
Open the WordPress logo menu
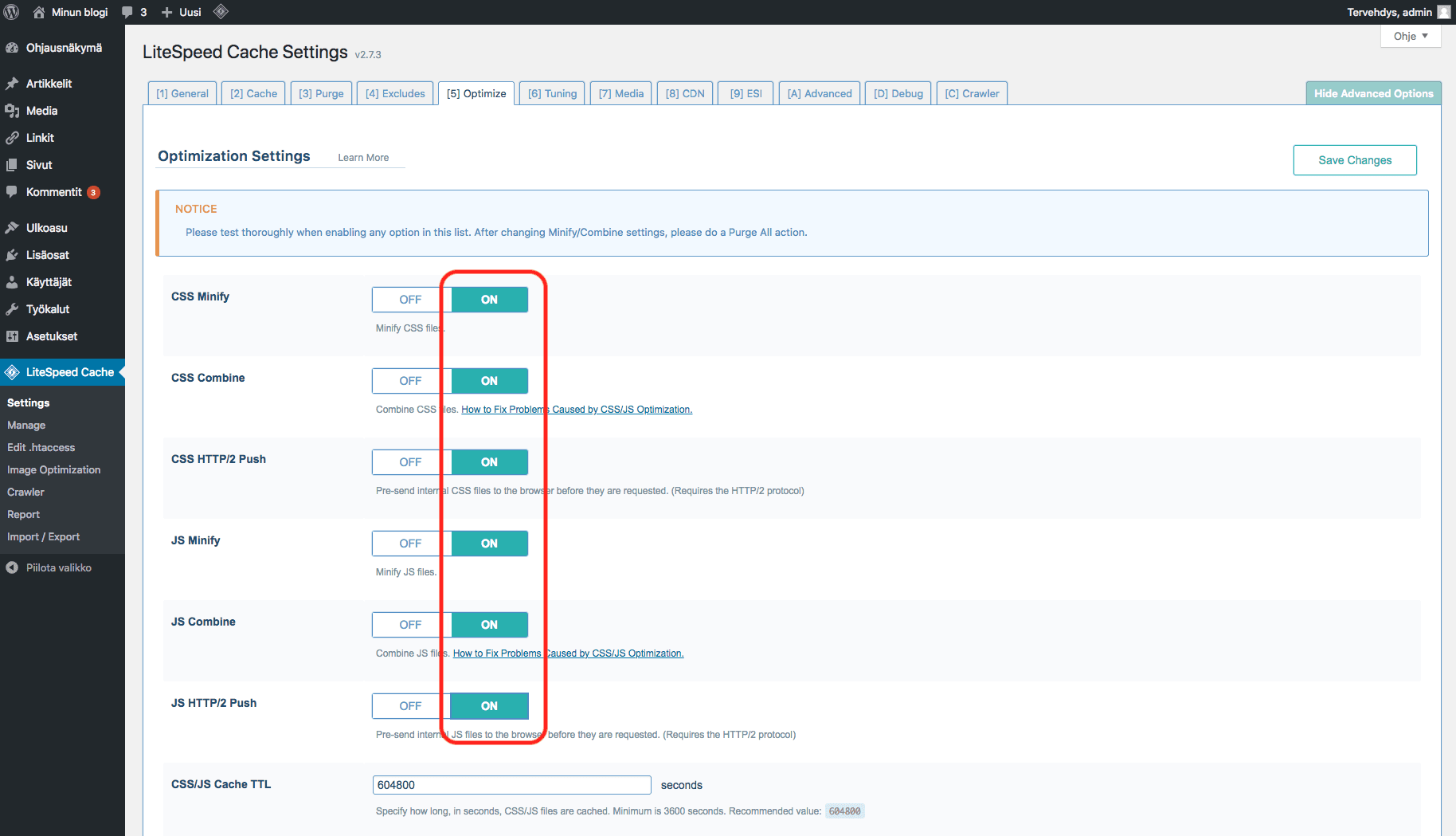point(11,12)
